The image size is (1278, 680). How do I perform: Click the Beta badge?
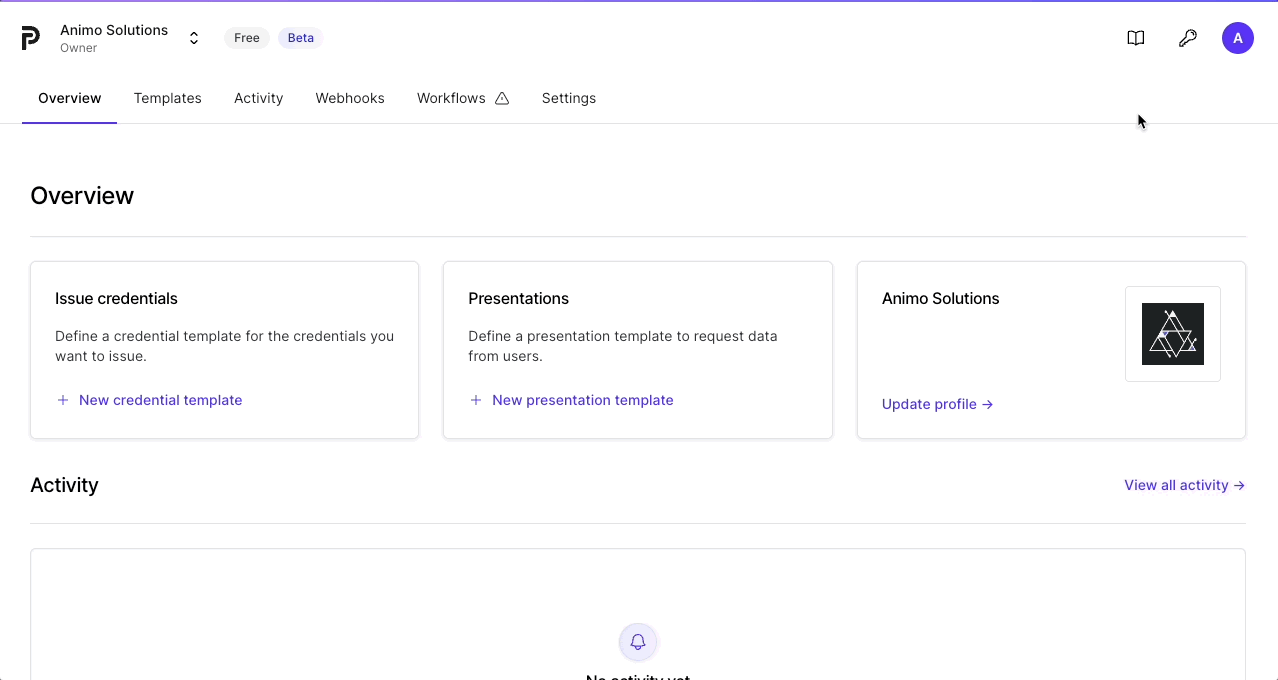(300, 37)
